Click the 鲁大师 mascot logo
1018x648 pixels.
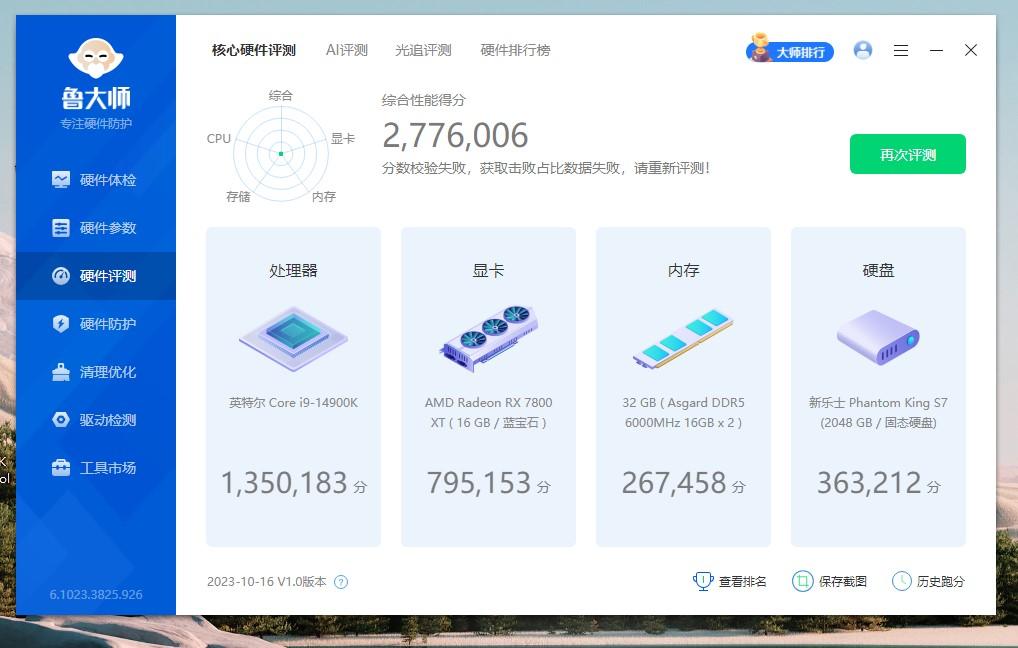(96, 58)
